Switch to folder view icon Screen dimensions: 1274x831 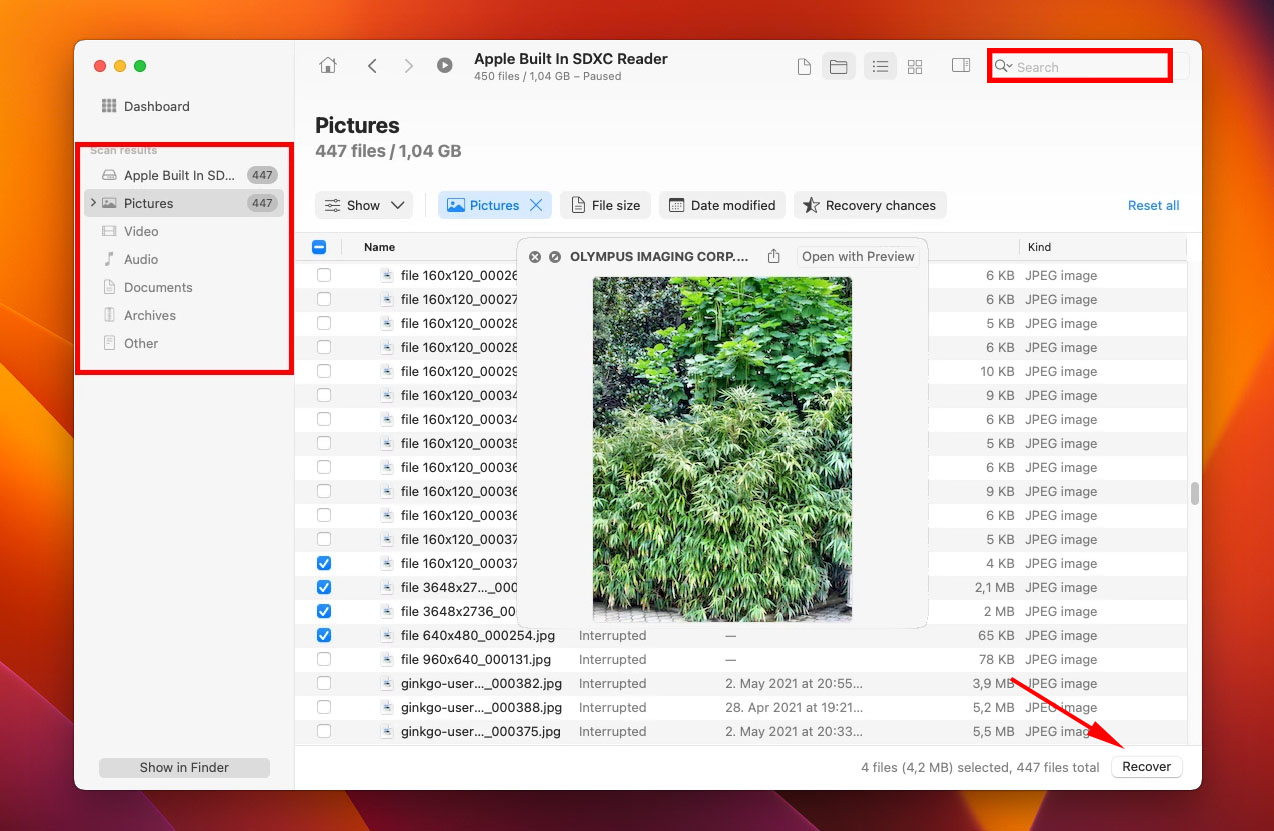click(838, 67)
